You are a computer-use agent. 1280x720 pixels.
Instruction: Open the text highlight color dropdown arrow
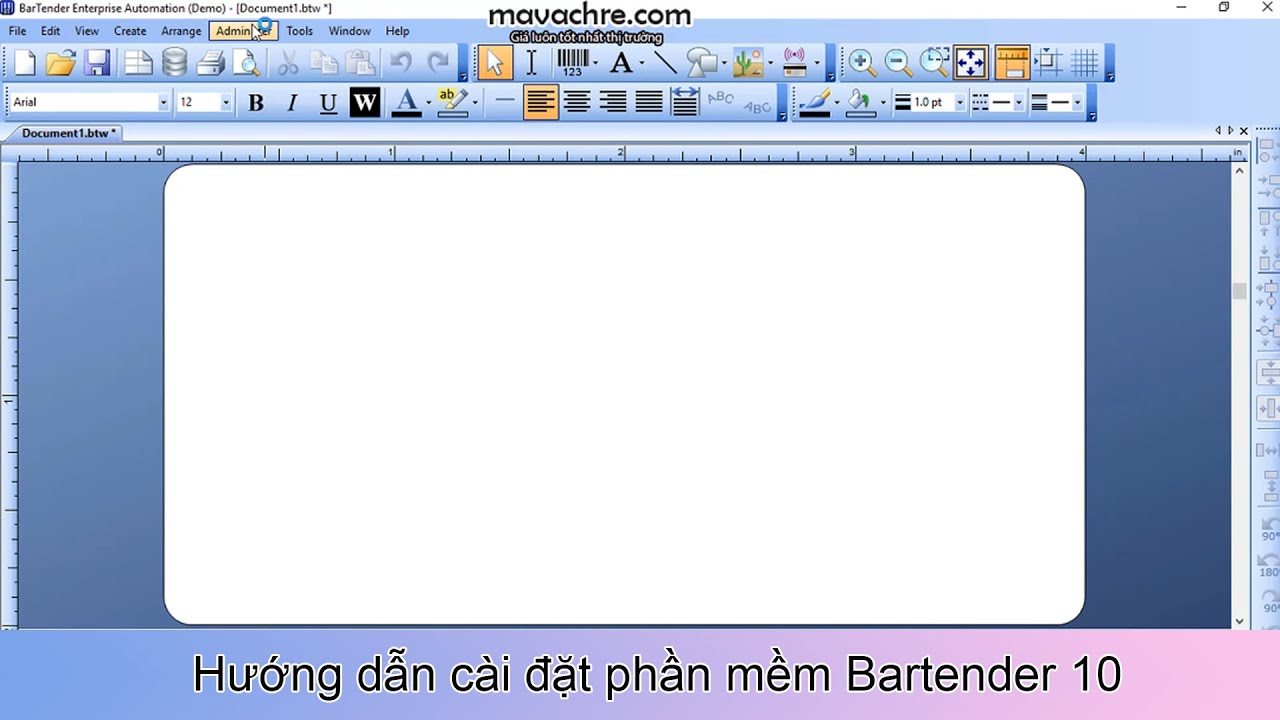tap(475, 102)
